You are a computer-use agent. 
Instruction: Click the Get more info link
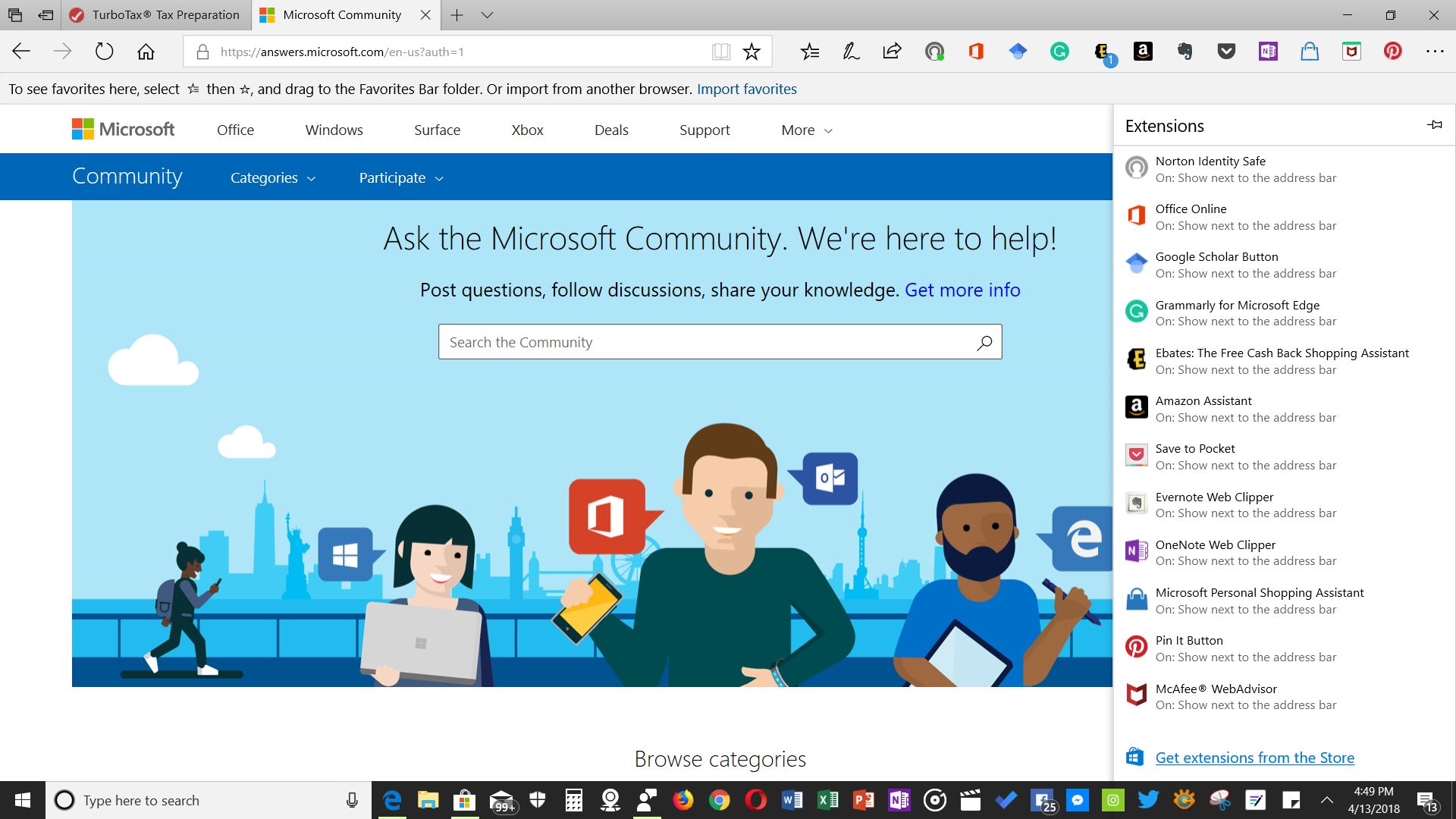(x=962, y=290)
